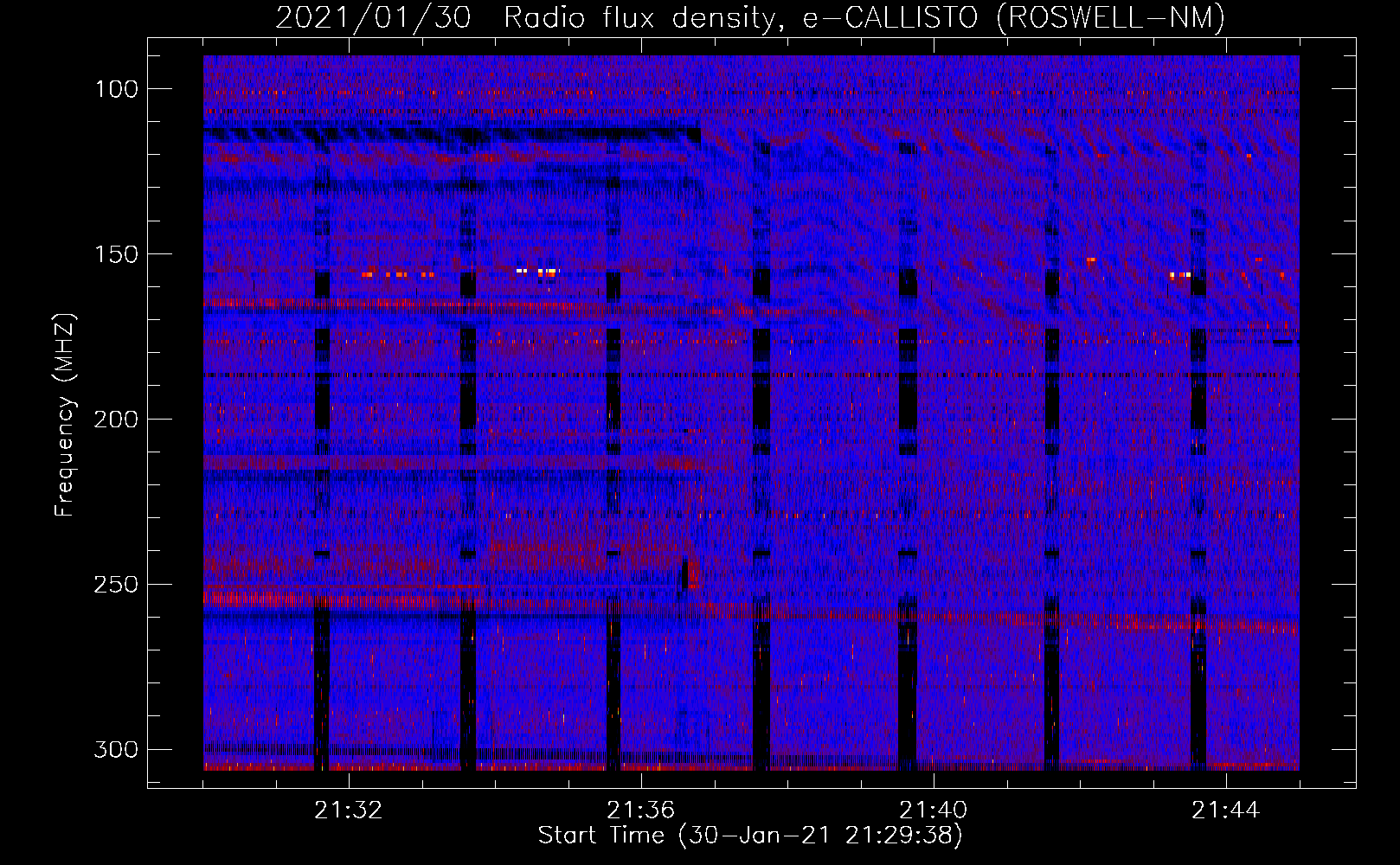Click the 100 frequency tick label
This screenshot has width=1400, height=865.
click(115, 89)
